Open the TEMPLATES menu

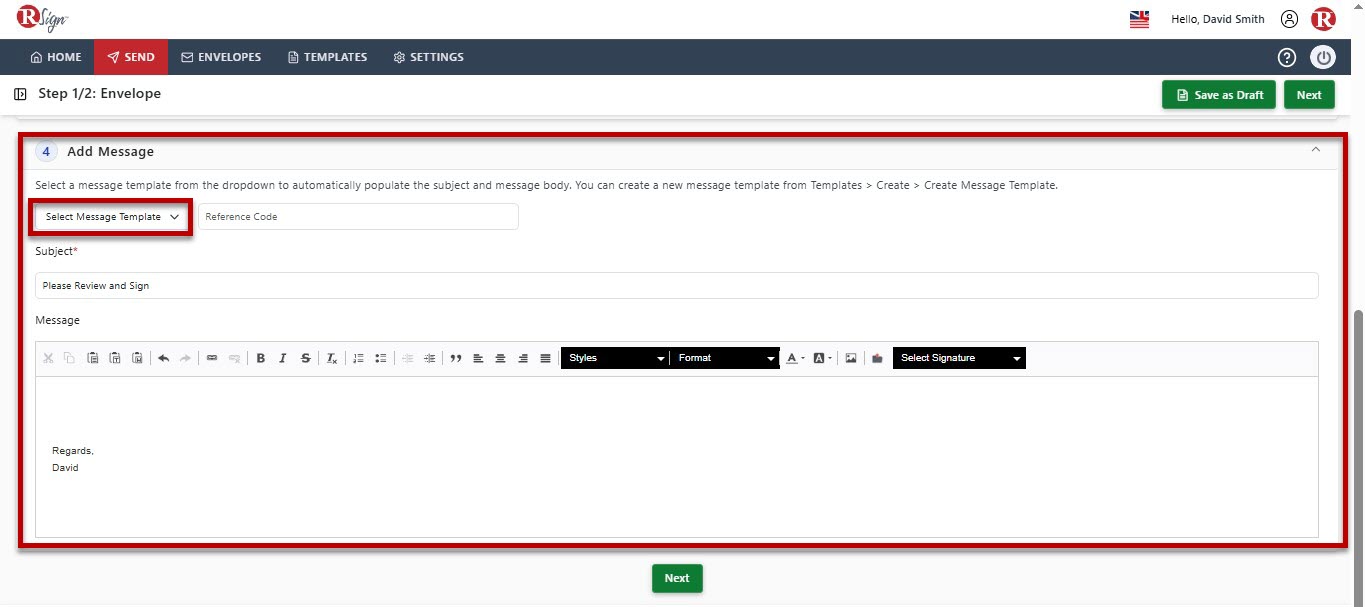(327, 57)
